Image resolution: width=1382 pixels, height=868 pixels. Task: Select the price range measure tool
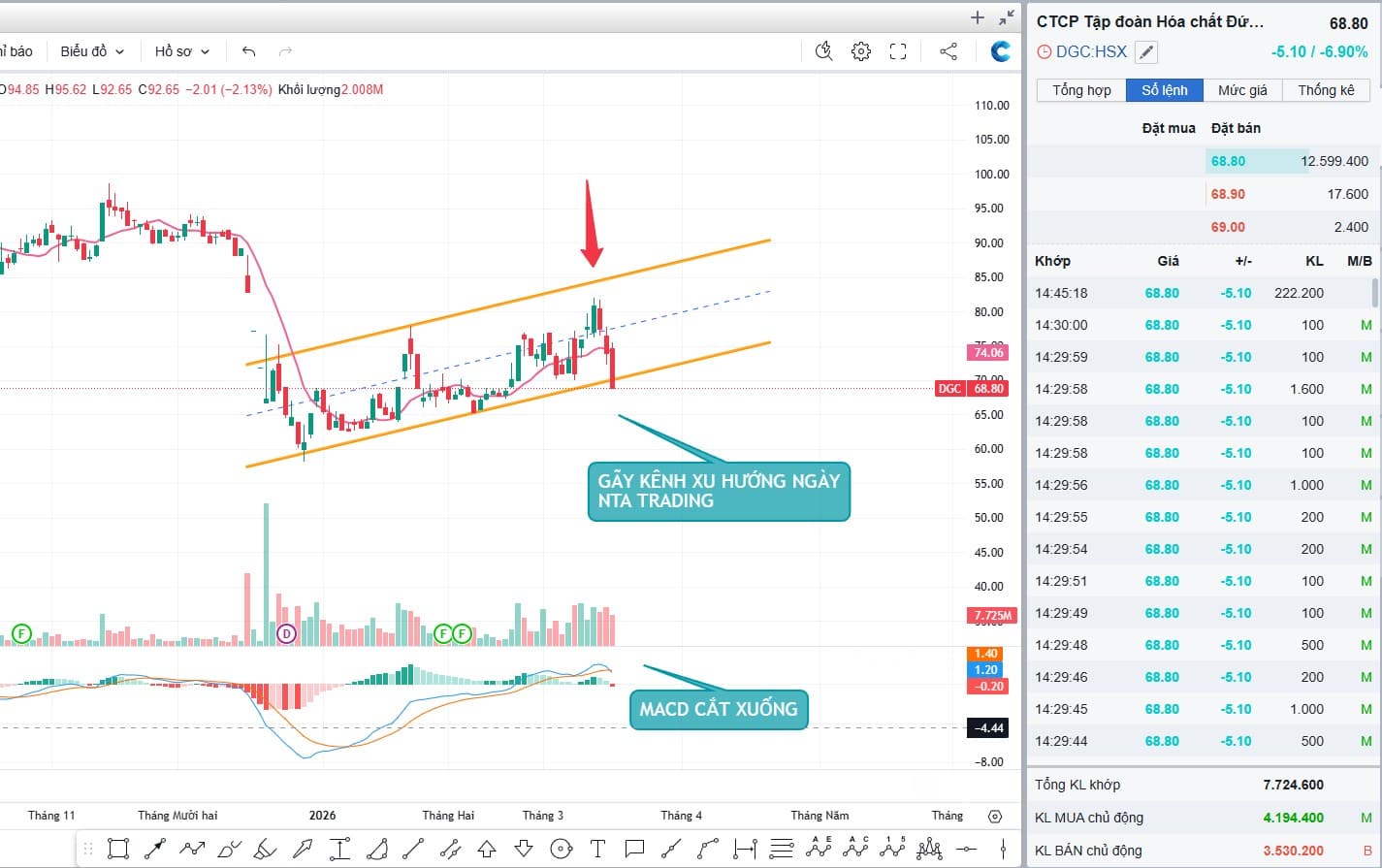point(339,850)
